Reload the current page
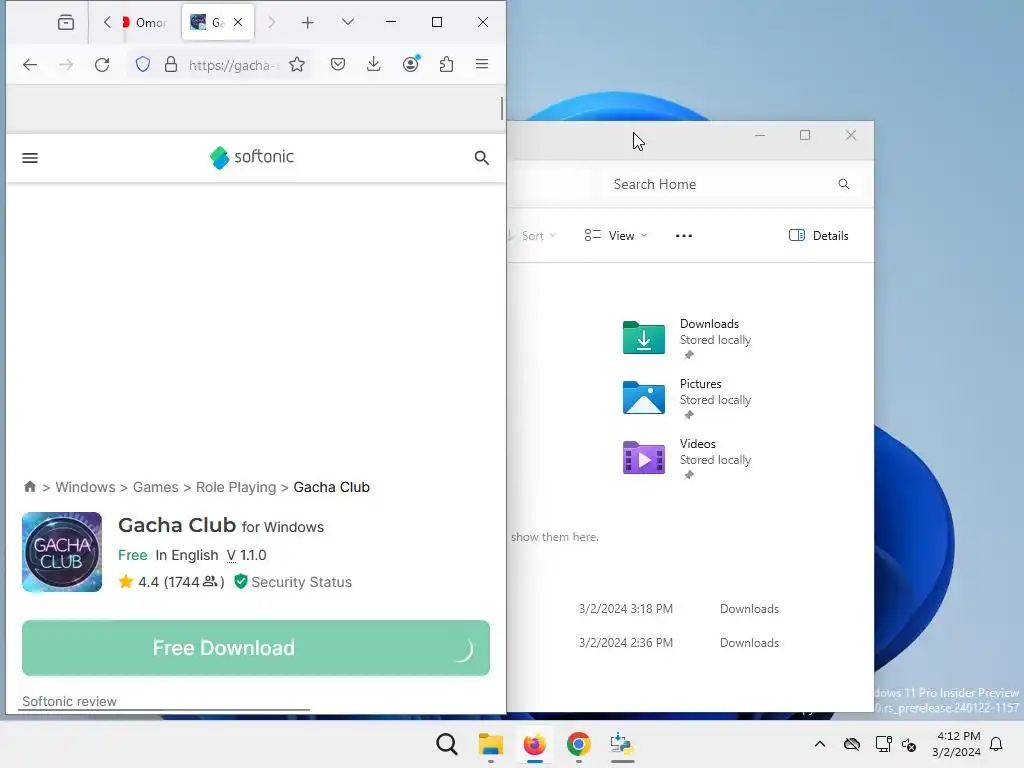The width and height of the screenshot is (1024, 768). coord(102,65)
